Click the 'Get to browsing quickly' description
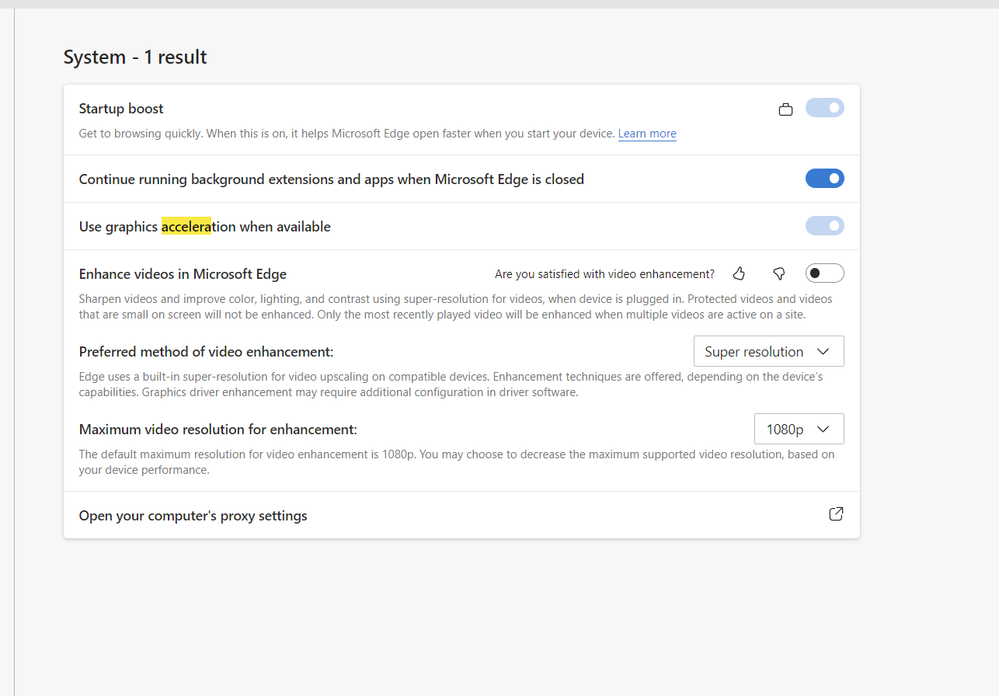Image resolution: width=999 pixels, height=696 pixels. point(347,134)
